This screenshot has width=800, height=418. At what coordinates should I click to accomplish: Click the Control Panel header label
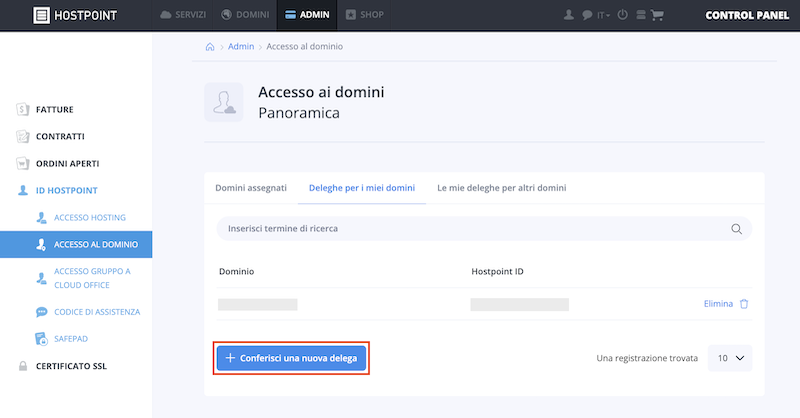(x=747, y=15)
